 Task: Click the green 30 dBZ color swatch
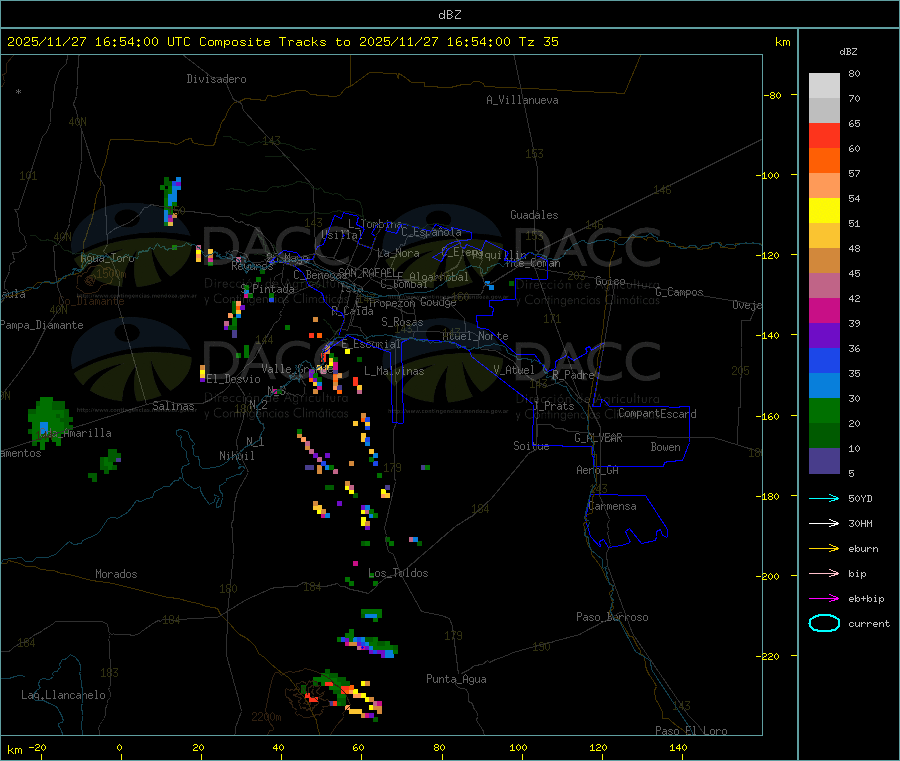(824, 410)
